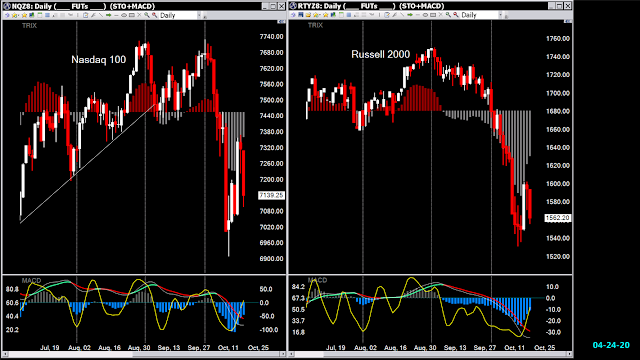Click the yellow star favorite icon in NQZ8 toolbar
Screen dimensions: 640x360
coord(24,15)
